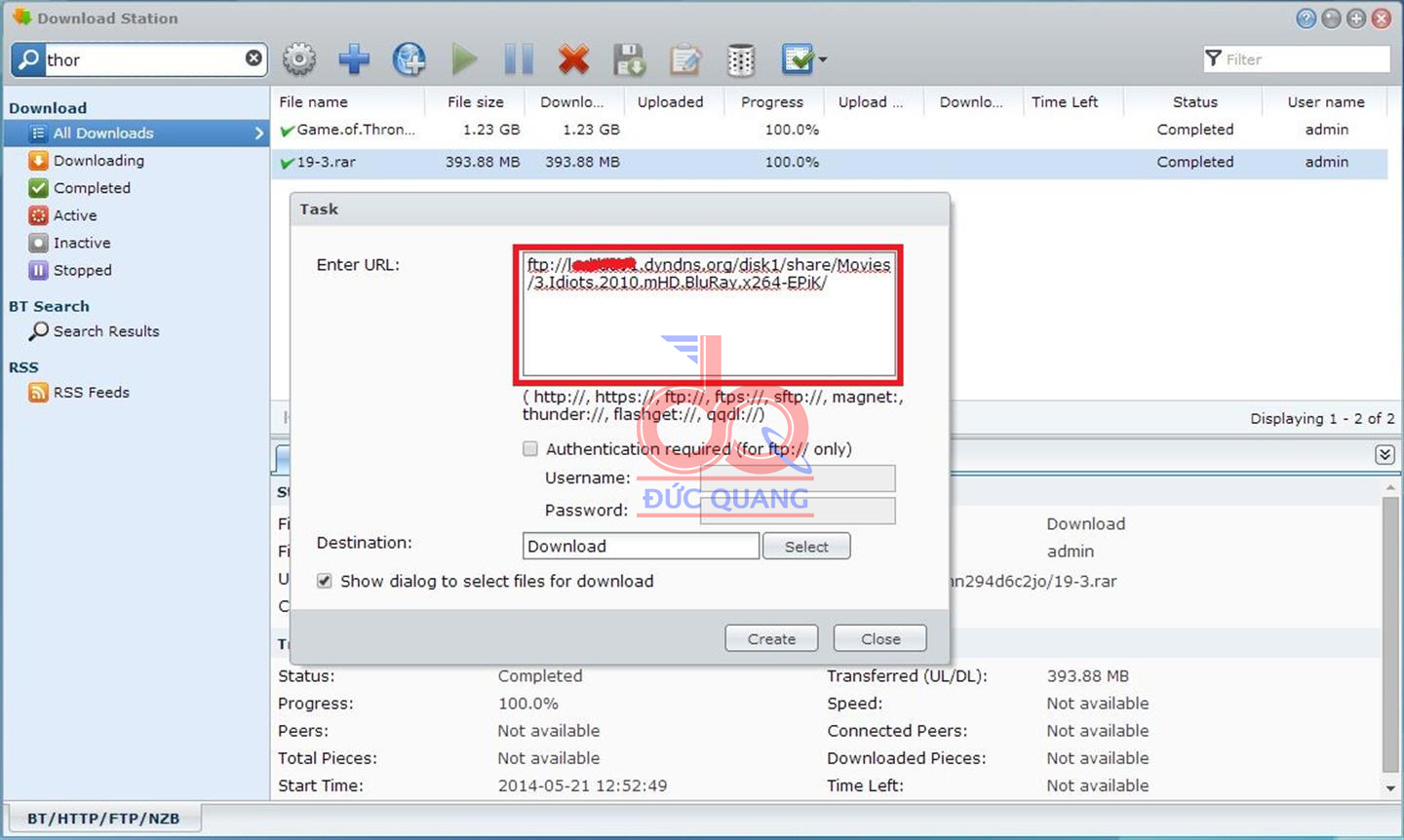Click the save/download floppy disk icon
The height and width of the screenshot is (840, 1404).
(629, 59)
